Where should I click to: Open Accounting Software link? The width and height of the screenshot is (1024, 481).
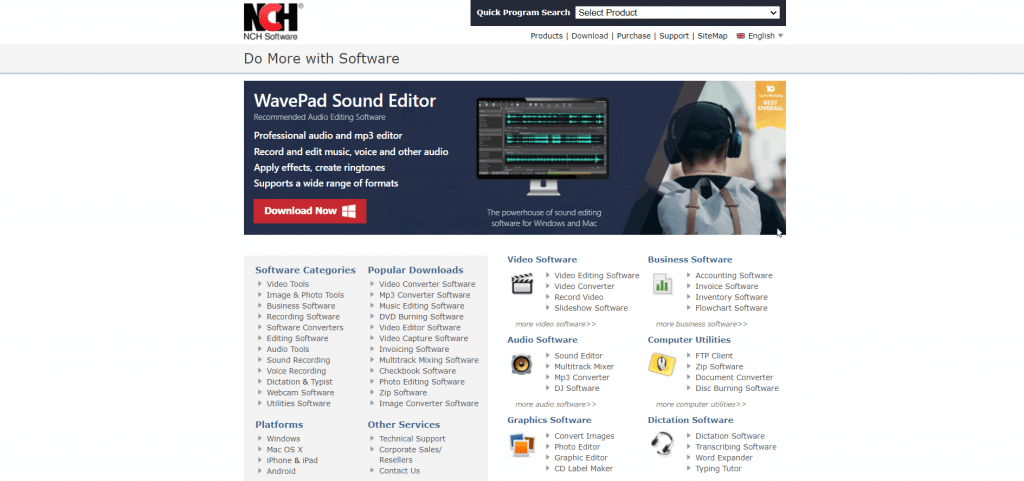point(733,275)
